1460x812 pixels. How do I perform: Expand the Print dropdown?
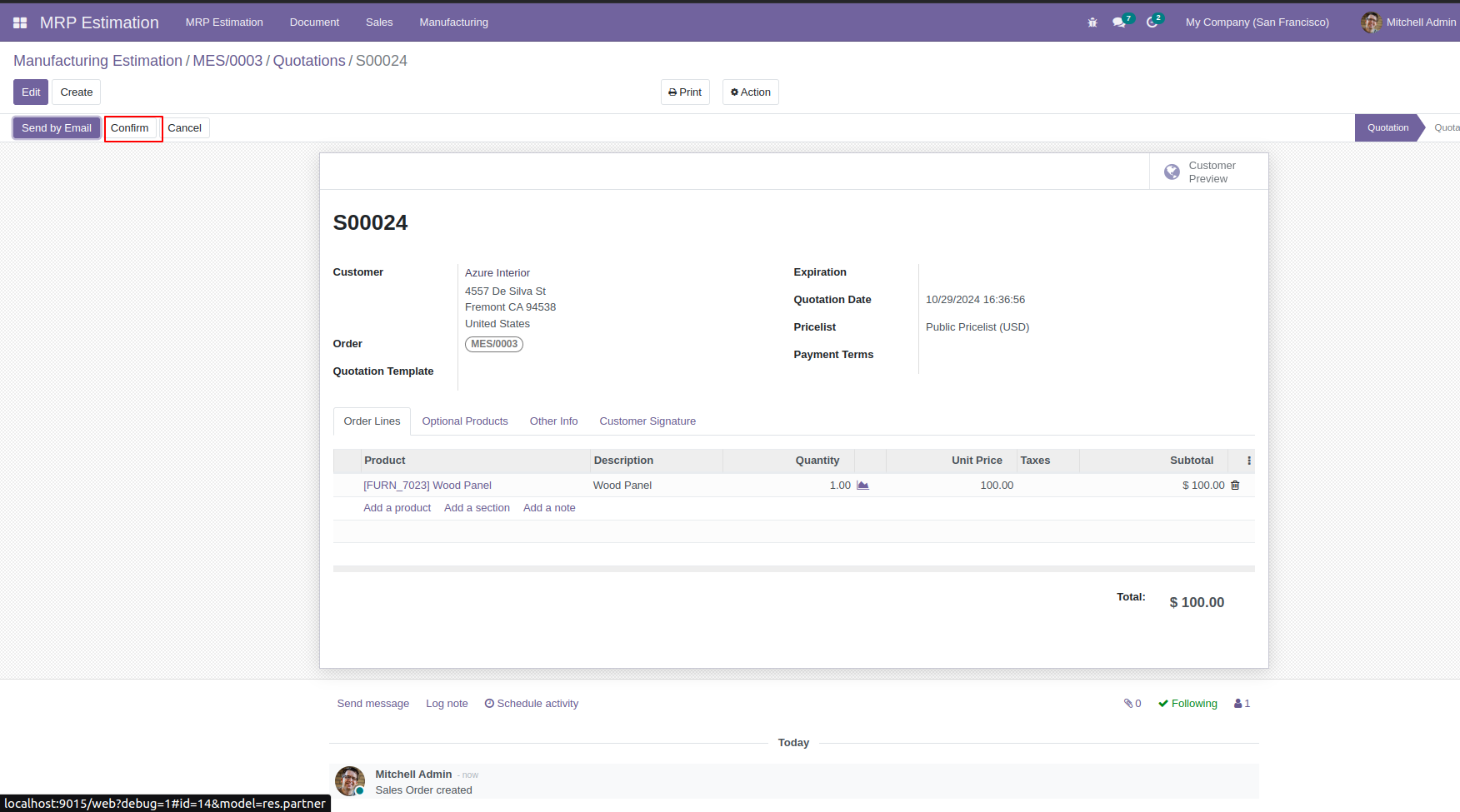(685, 92)
